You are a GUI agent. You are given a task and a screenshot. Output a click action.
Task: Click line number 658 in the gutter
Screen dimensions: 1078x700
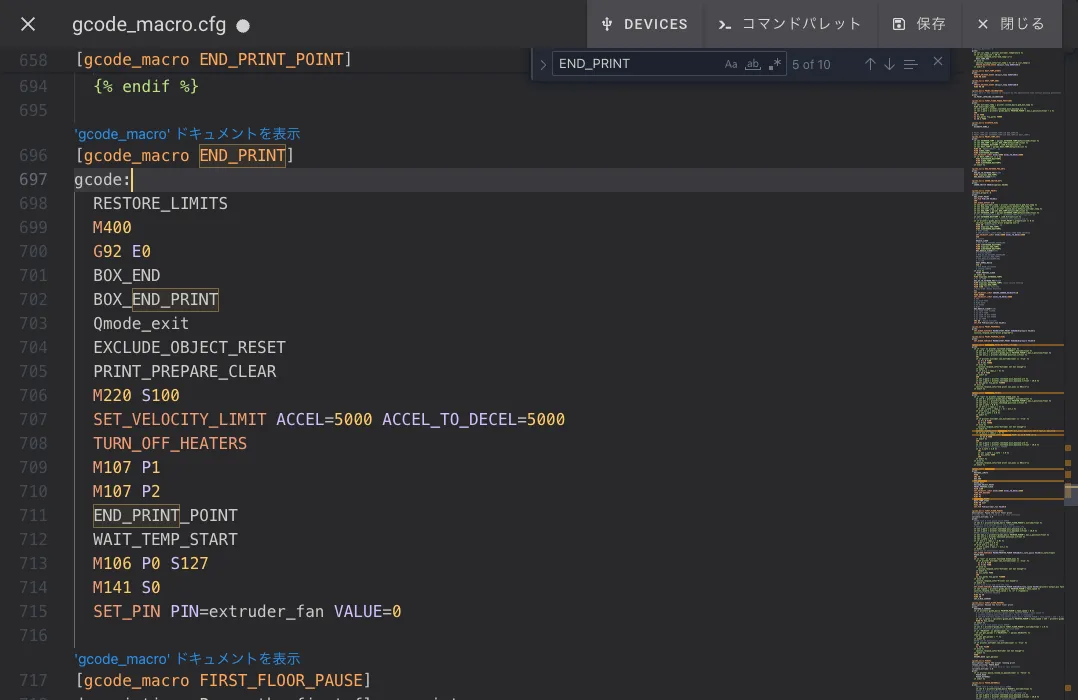tap(33, 60)
